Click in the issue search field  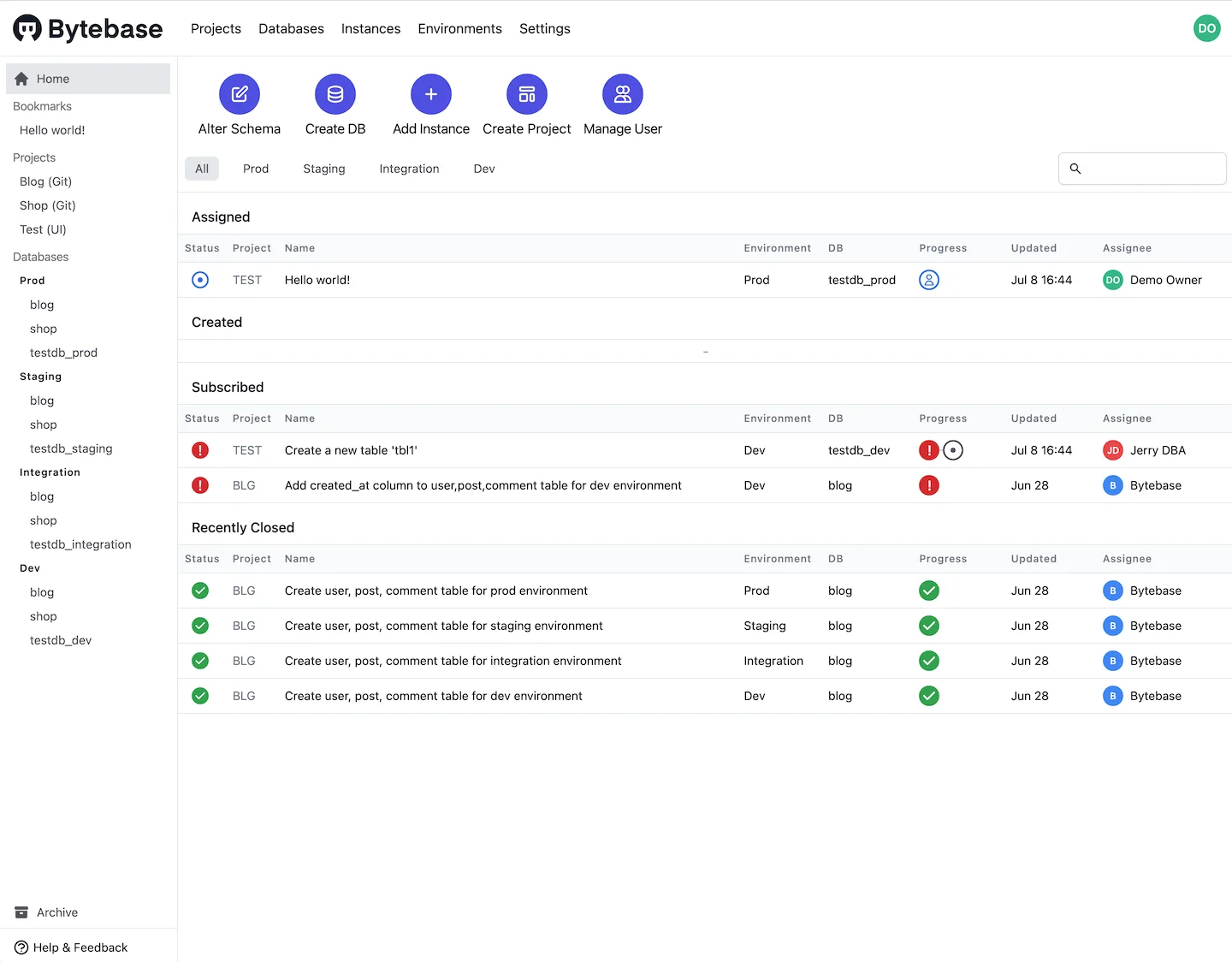pos(1151,169)
